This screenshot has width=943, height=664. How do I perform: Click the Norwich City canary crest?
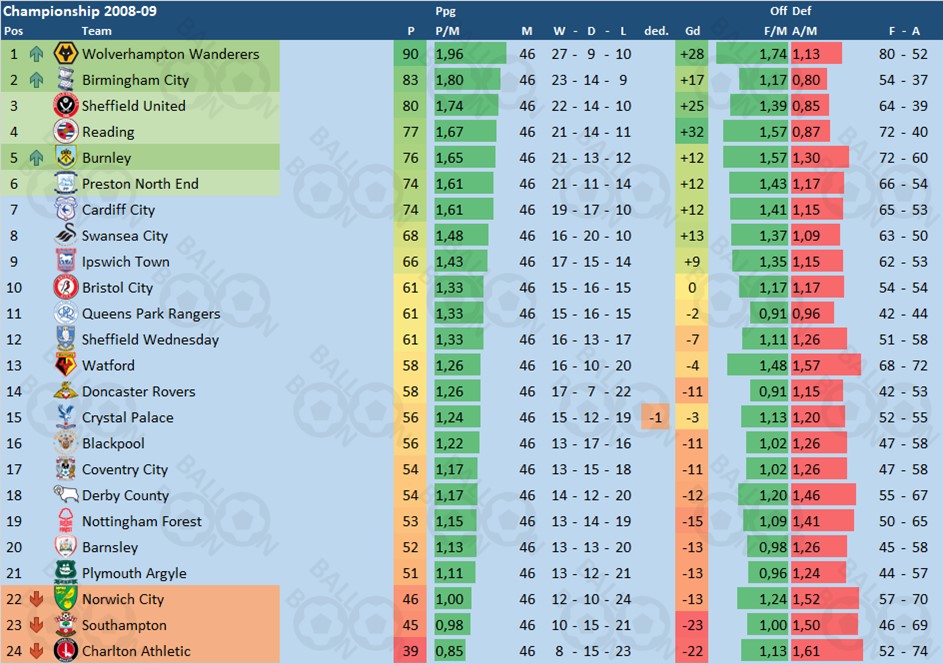66,599
